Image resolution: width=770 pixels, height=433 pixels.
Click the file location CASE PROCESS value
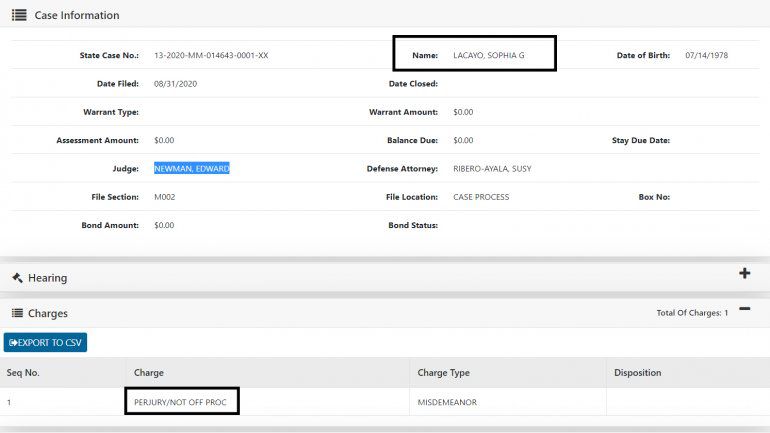(x=481, y=197)
